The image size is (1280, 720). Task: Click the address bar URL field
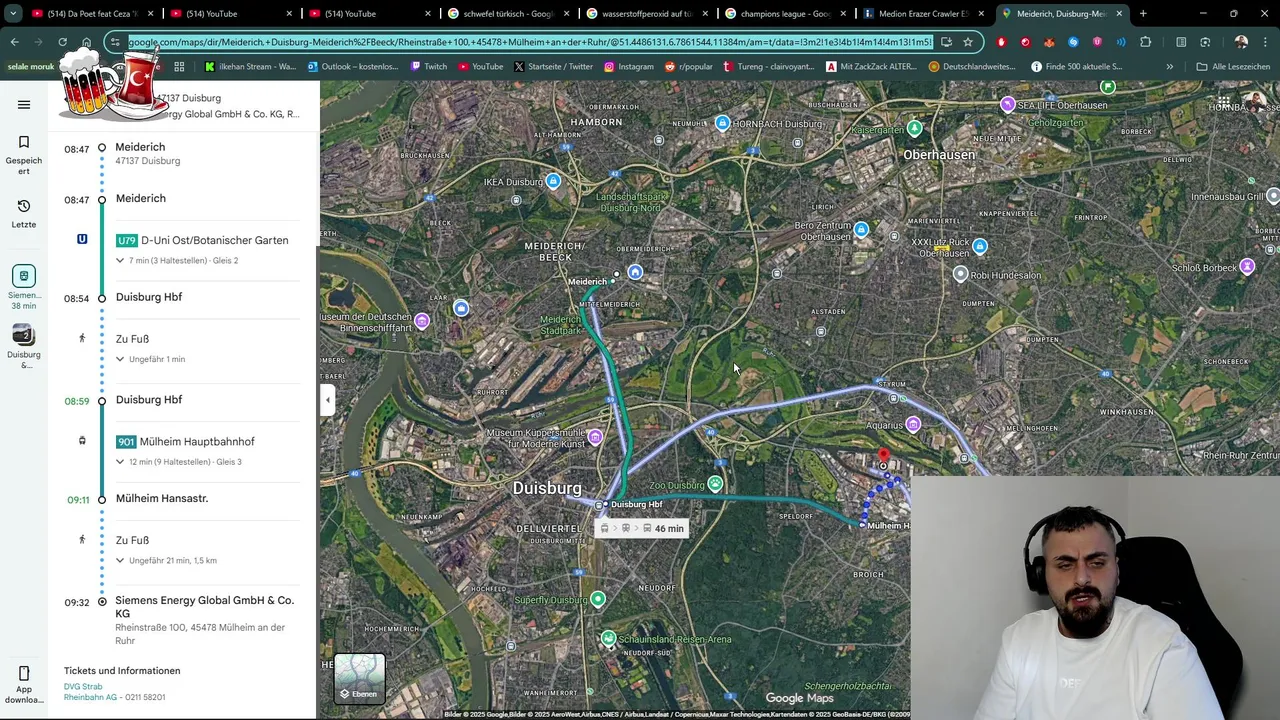click(x=530, y=42)
